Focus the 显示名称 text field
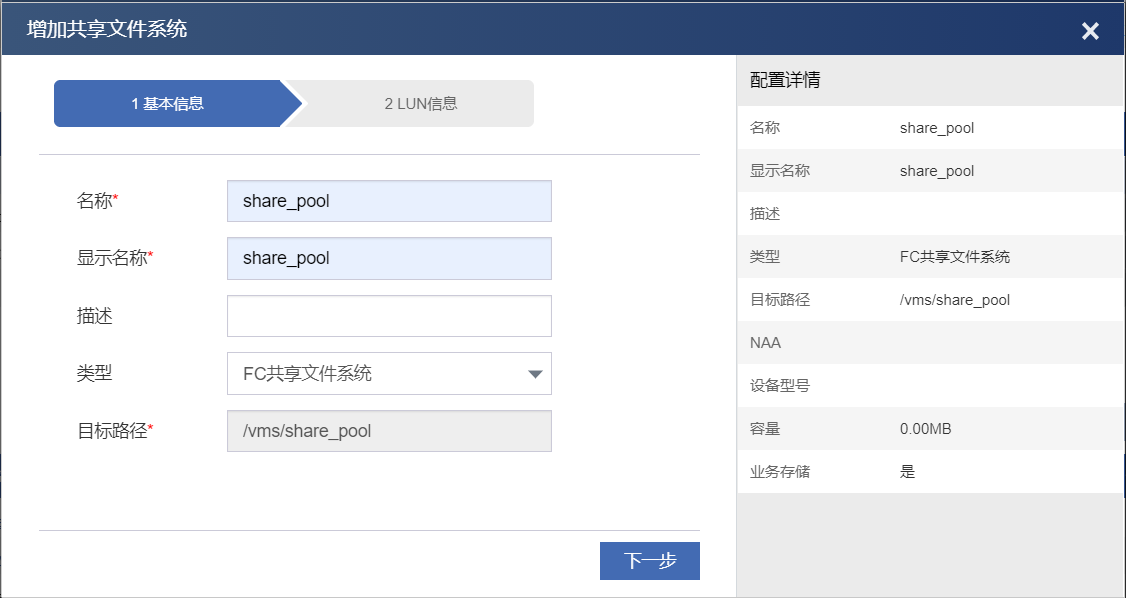1126x598 pixels. coord(389,258)
